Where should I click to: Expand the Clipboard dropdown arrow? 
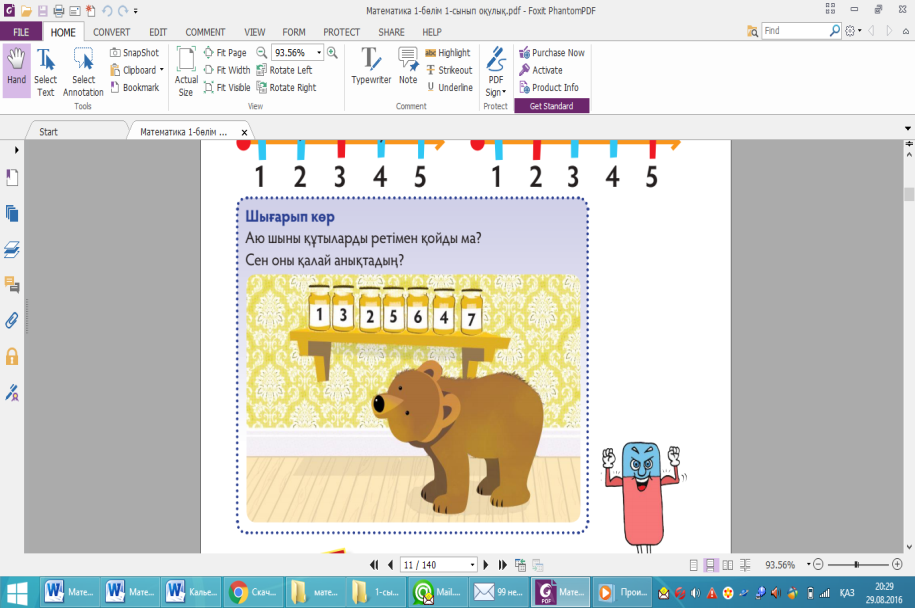pos(162,70)
